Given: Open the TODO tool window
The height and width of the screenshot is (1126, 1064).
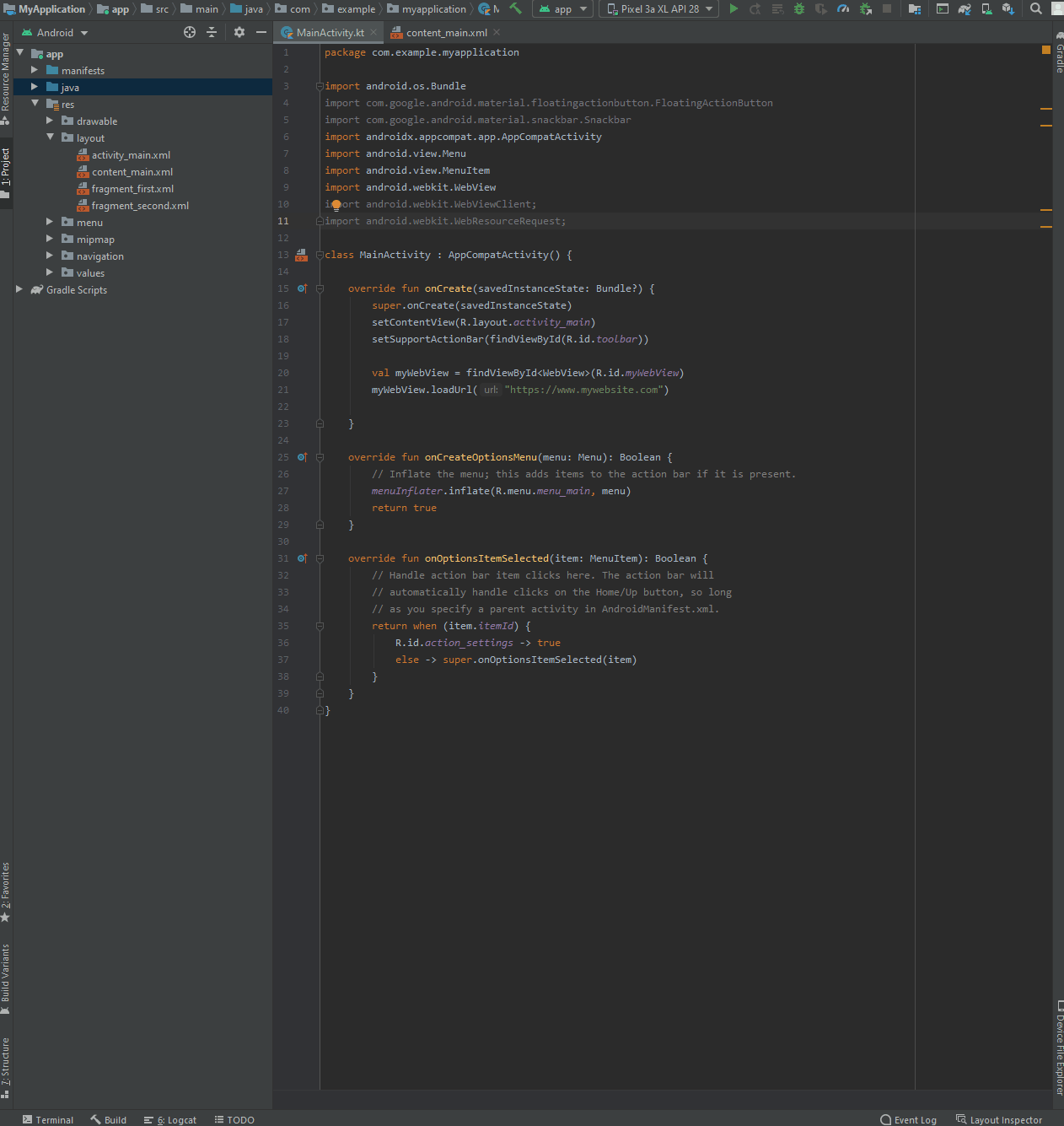Looking at the screenshot, I should [234, 1119].
